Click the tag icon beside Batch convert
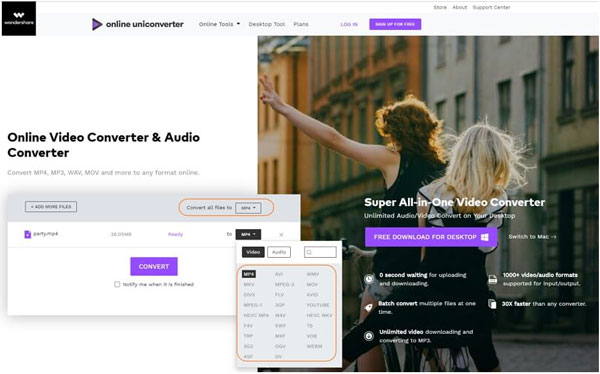The image size is (600, 374). (x=368, y=307)
